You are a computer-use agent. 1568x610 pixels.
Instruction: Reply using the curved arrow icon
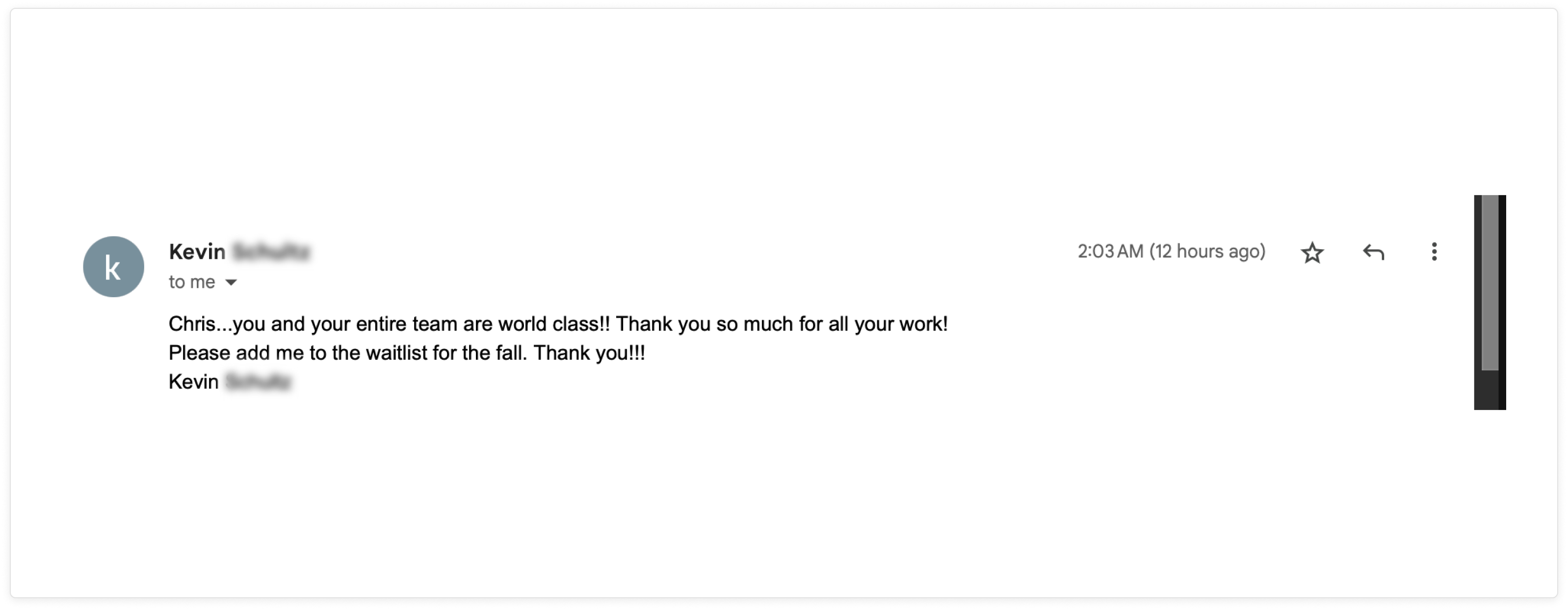pos(1373,251)
